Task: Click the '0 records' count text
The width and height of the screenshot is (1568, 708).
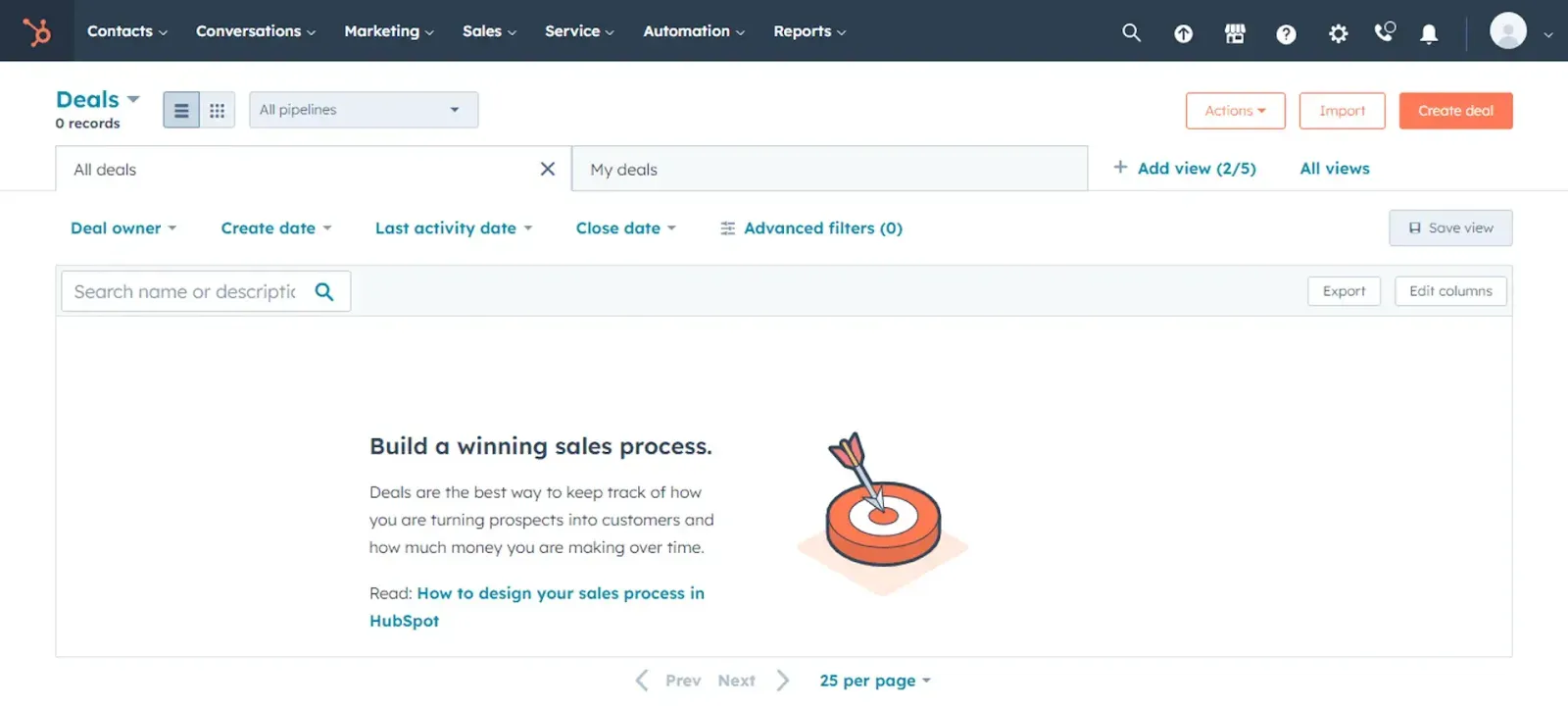Action: click(88, 124)
